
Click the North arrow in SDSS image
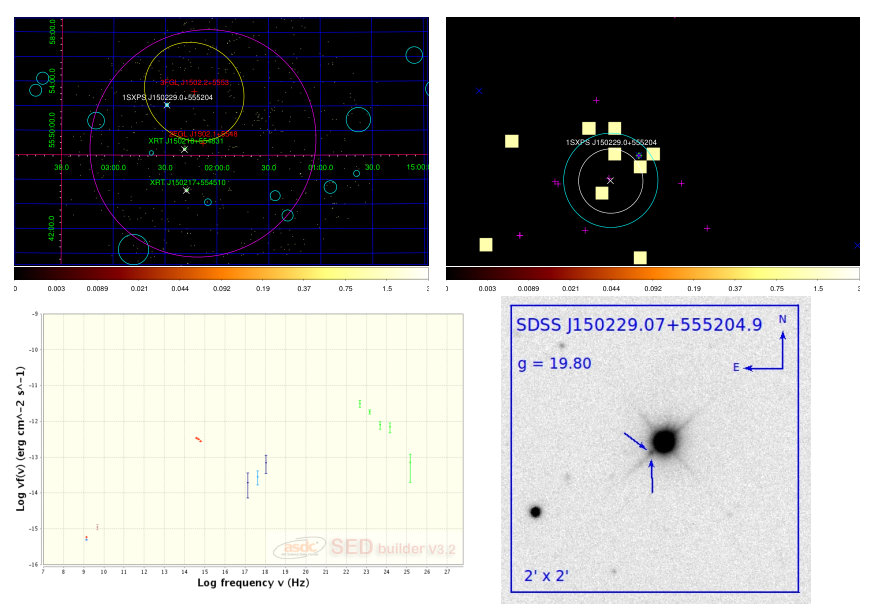point(783,349)
